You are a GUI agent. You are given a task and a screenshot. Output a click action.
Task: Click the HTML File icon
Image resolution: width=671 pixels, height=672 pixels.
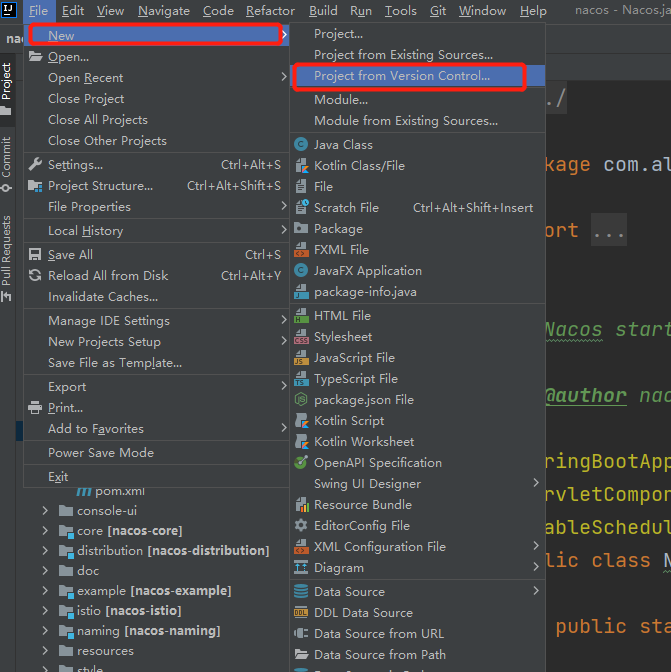point(301,315)
